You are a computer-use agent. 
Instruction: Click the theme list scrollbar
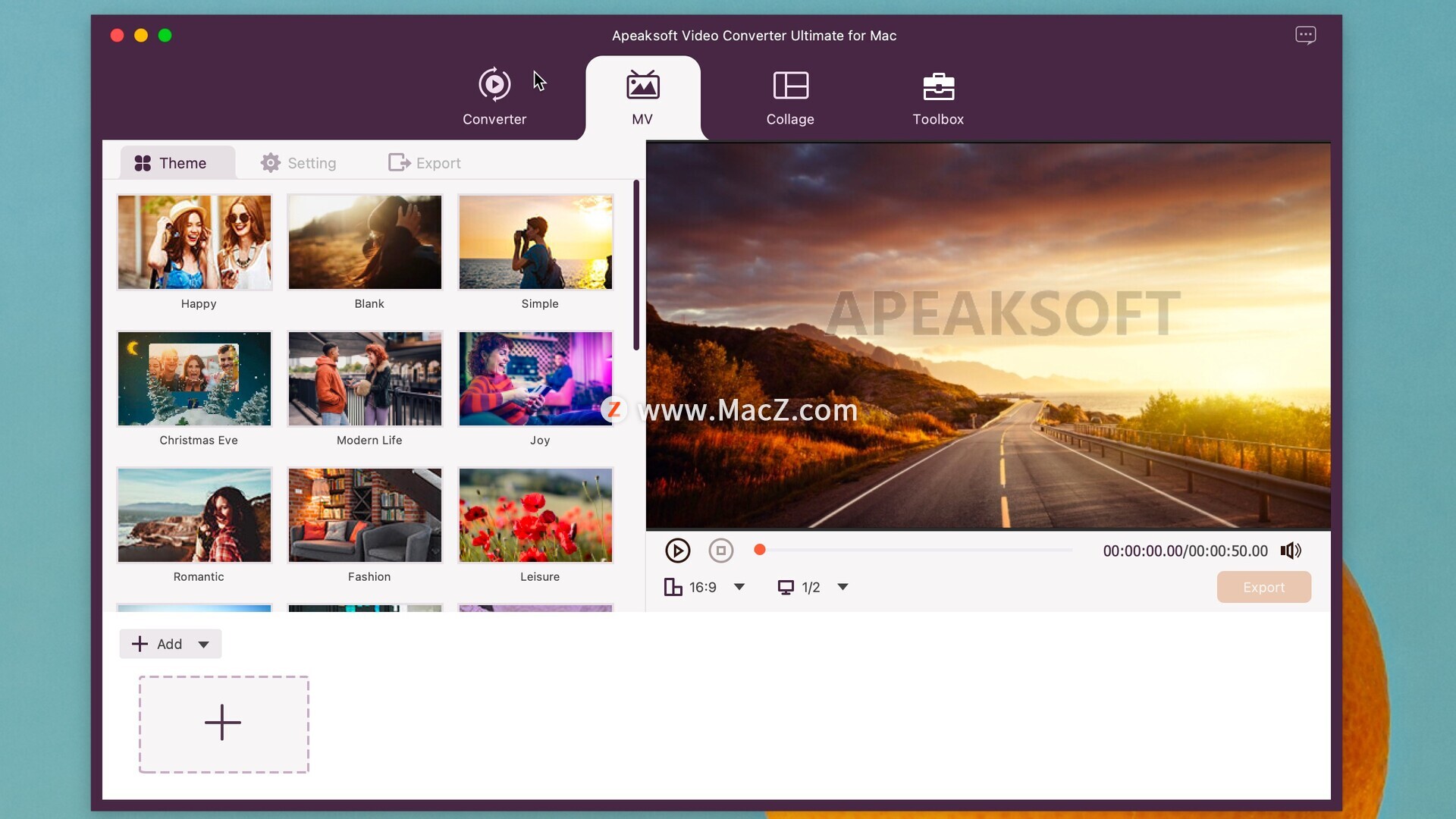[636, 265]
